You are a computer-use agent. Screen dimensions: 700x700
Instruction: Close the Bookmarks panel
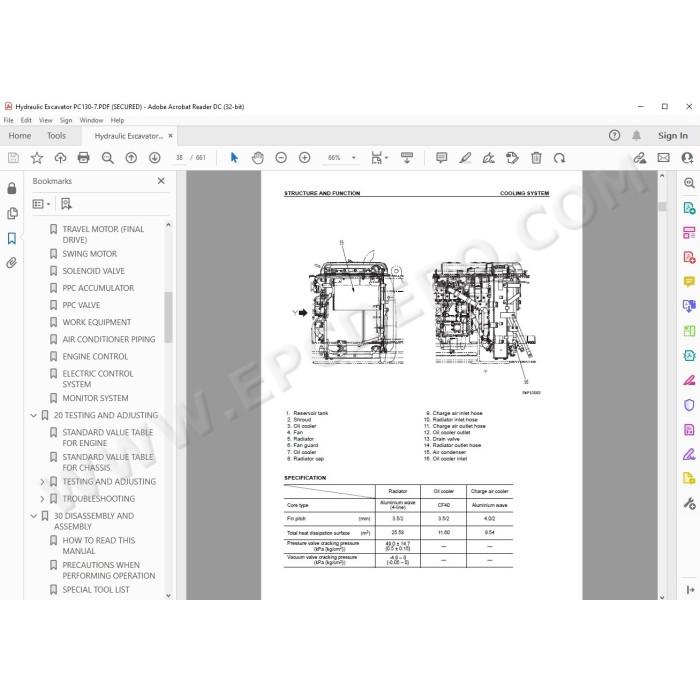pyautogui.click(x=161, y=181)
